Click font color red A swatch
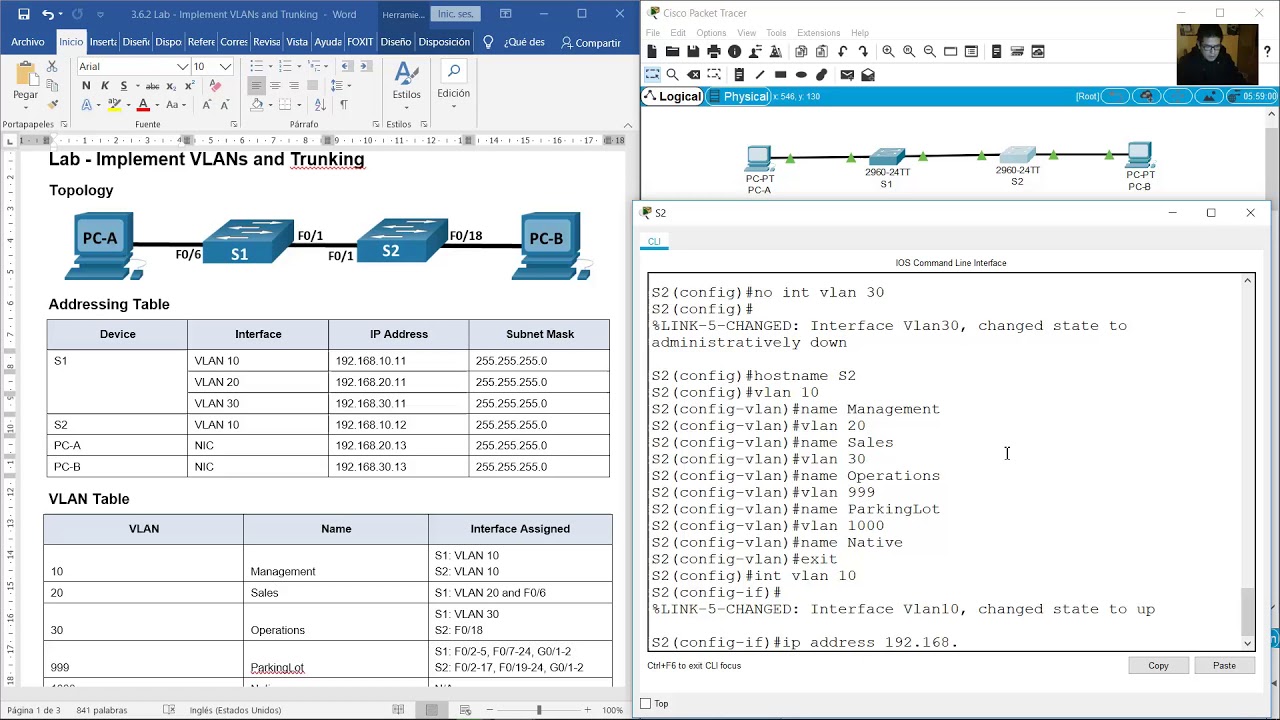Image resolution: width=1280 pixels, height=720 pixels. point(143,104)
